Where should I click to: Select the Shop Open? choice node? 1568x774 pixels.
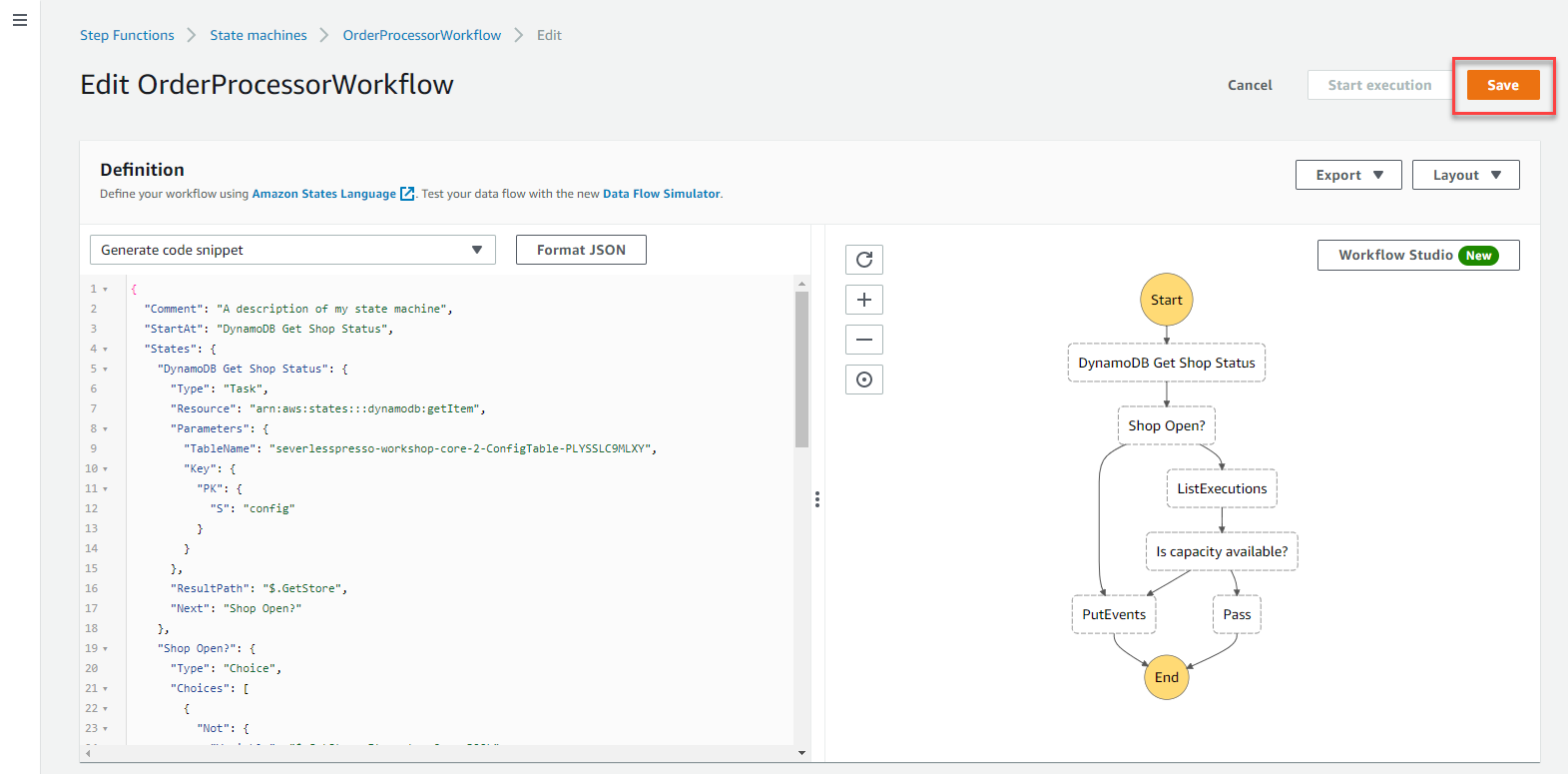tap(1167, 425)
